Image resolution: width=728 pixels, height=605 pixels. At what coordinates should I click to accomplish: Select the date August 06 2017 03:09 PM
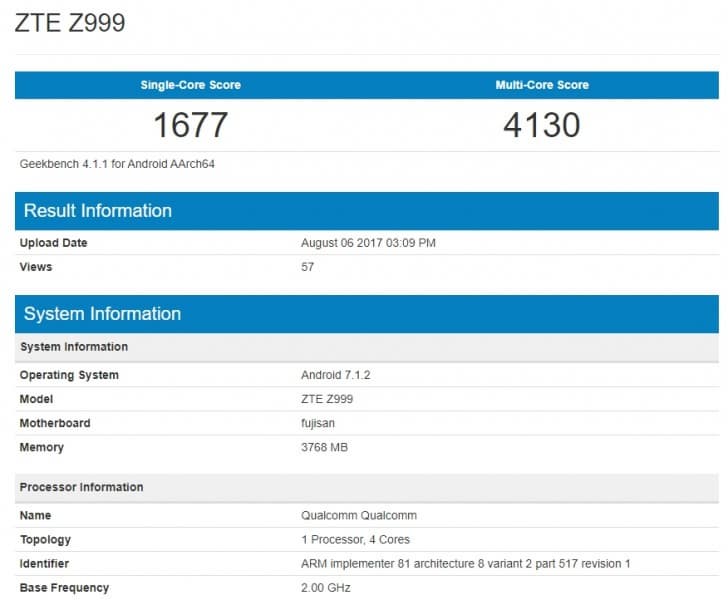368,243
